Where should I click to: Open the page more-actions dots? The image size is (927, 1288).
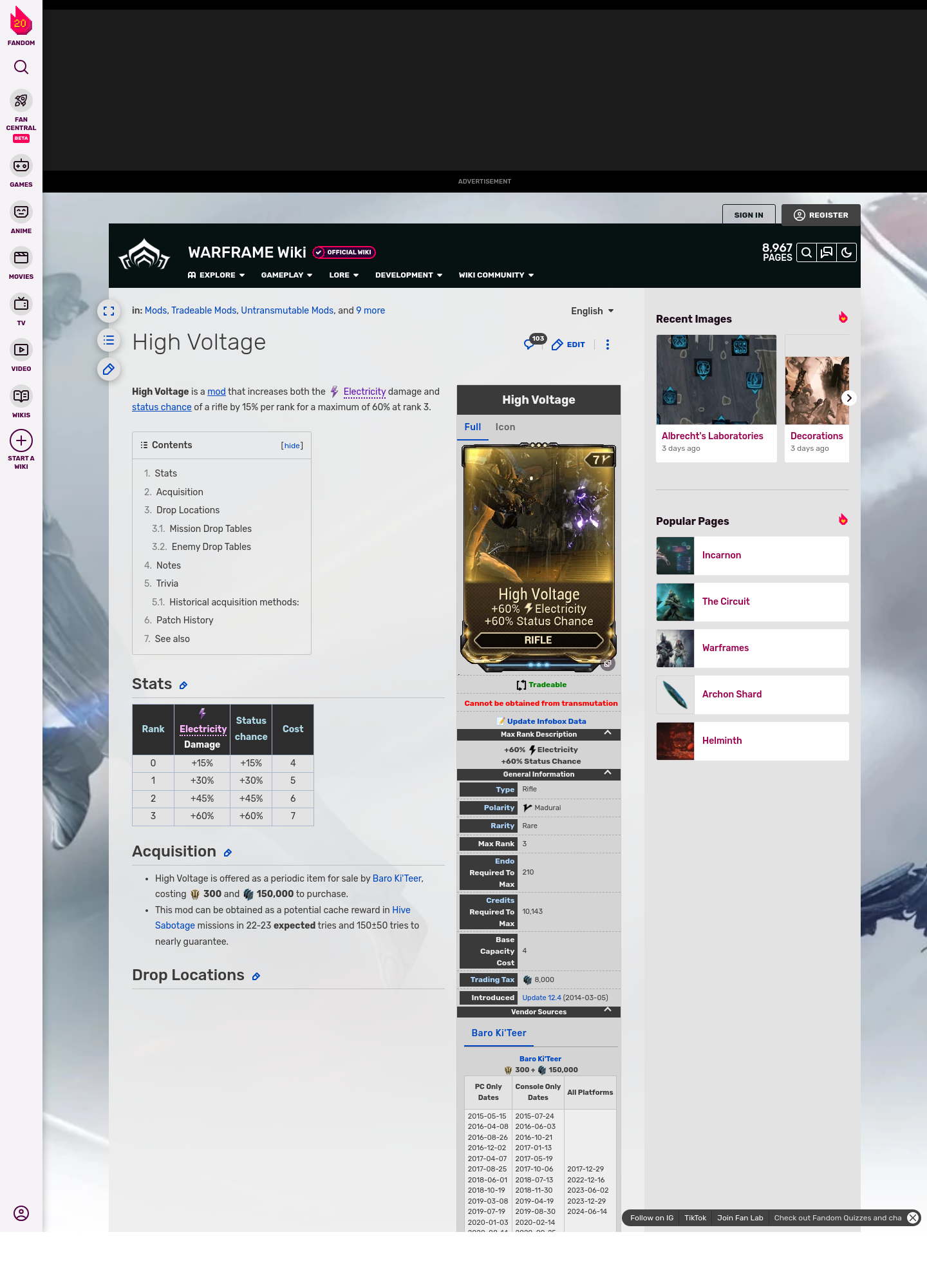608,345
